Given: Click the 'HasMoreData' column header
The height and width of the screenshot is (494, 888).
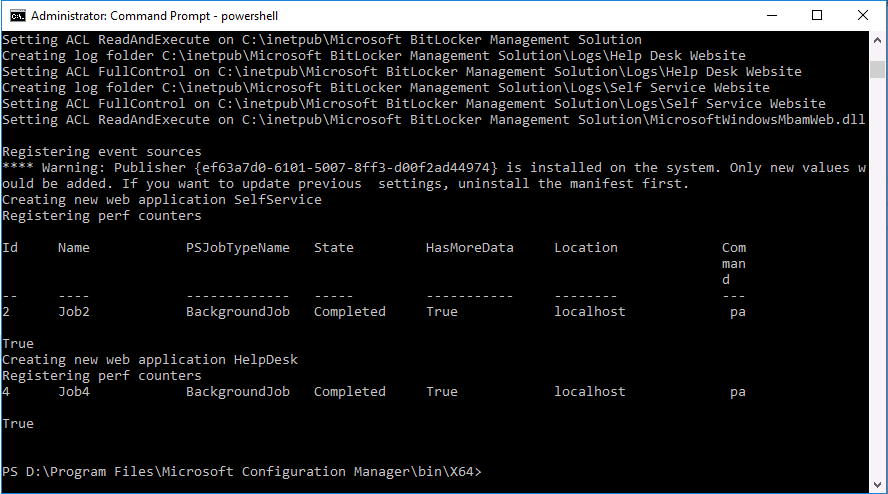Looking at the screenshot, I should pos(469,248).
